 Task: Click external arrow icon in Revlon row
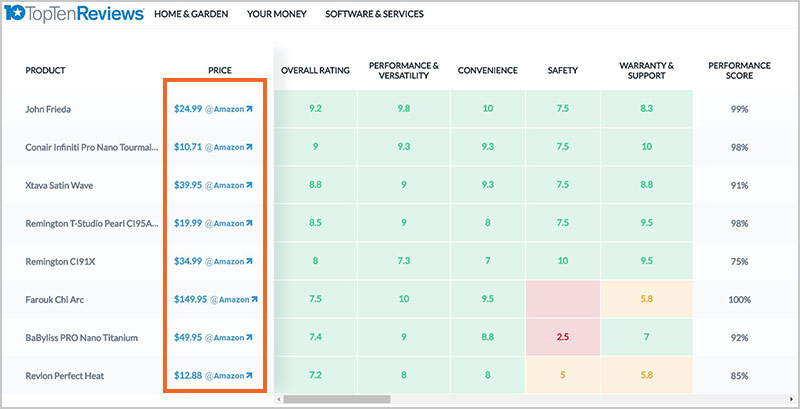pyautogui.click(x=249, y=376)
